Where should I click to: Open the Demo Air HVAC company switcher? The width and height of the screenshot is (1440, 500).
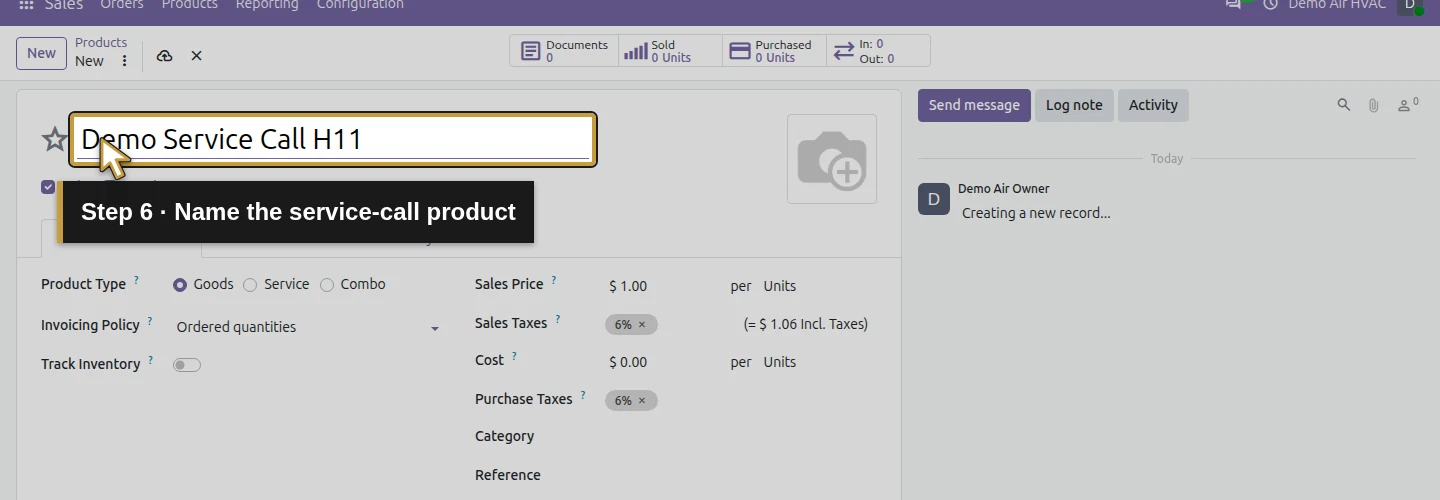point(1337,5)
